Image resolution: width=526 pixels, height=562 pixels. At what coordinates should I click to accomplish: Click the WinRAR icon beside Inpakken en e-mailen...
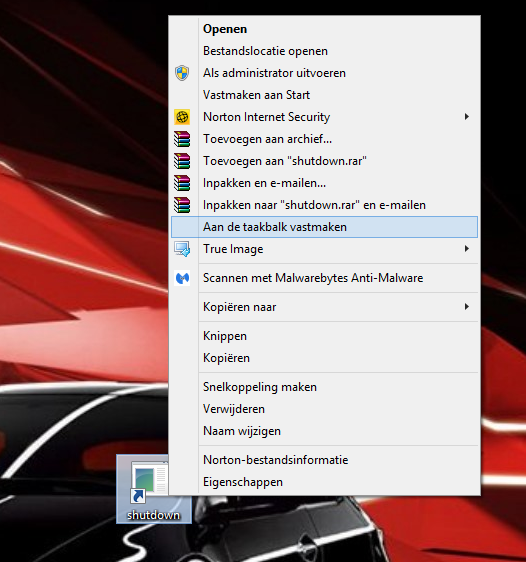click(x=182, y=183)
